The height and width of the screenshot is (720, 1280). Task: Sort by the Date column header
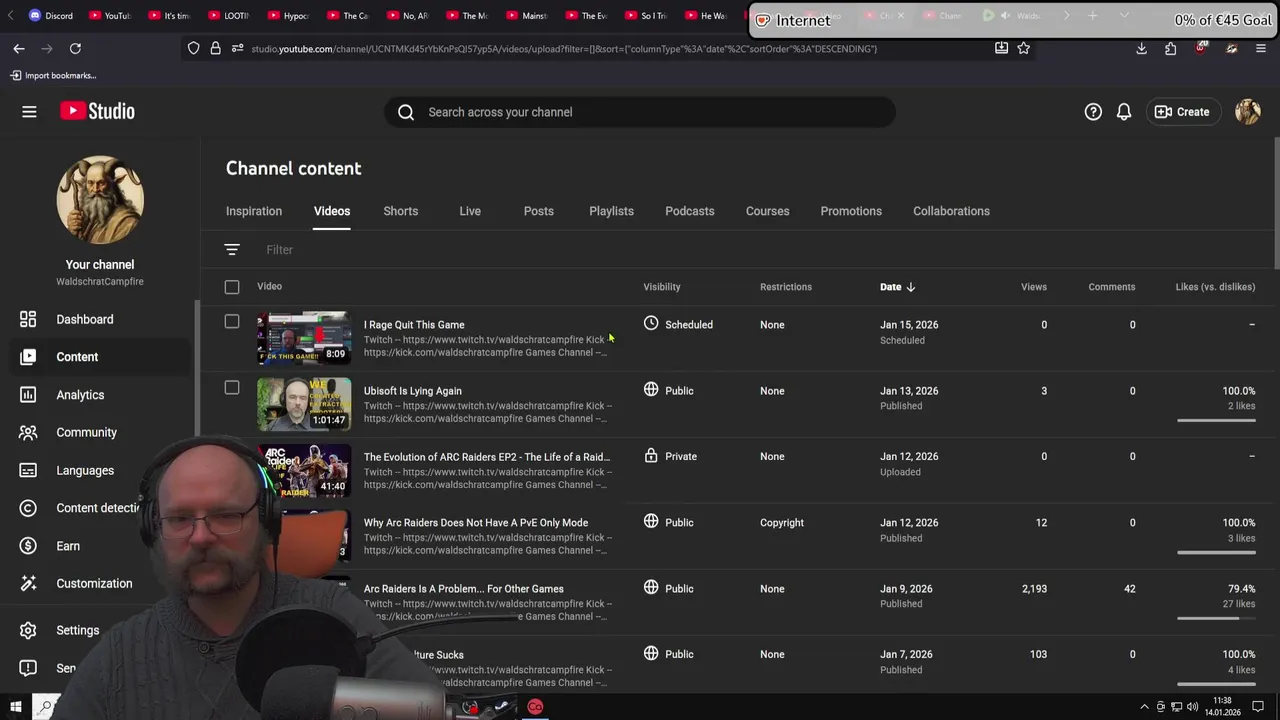(897, 287)
